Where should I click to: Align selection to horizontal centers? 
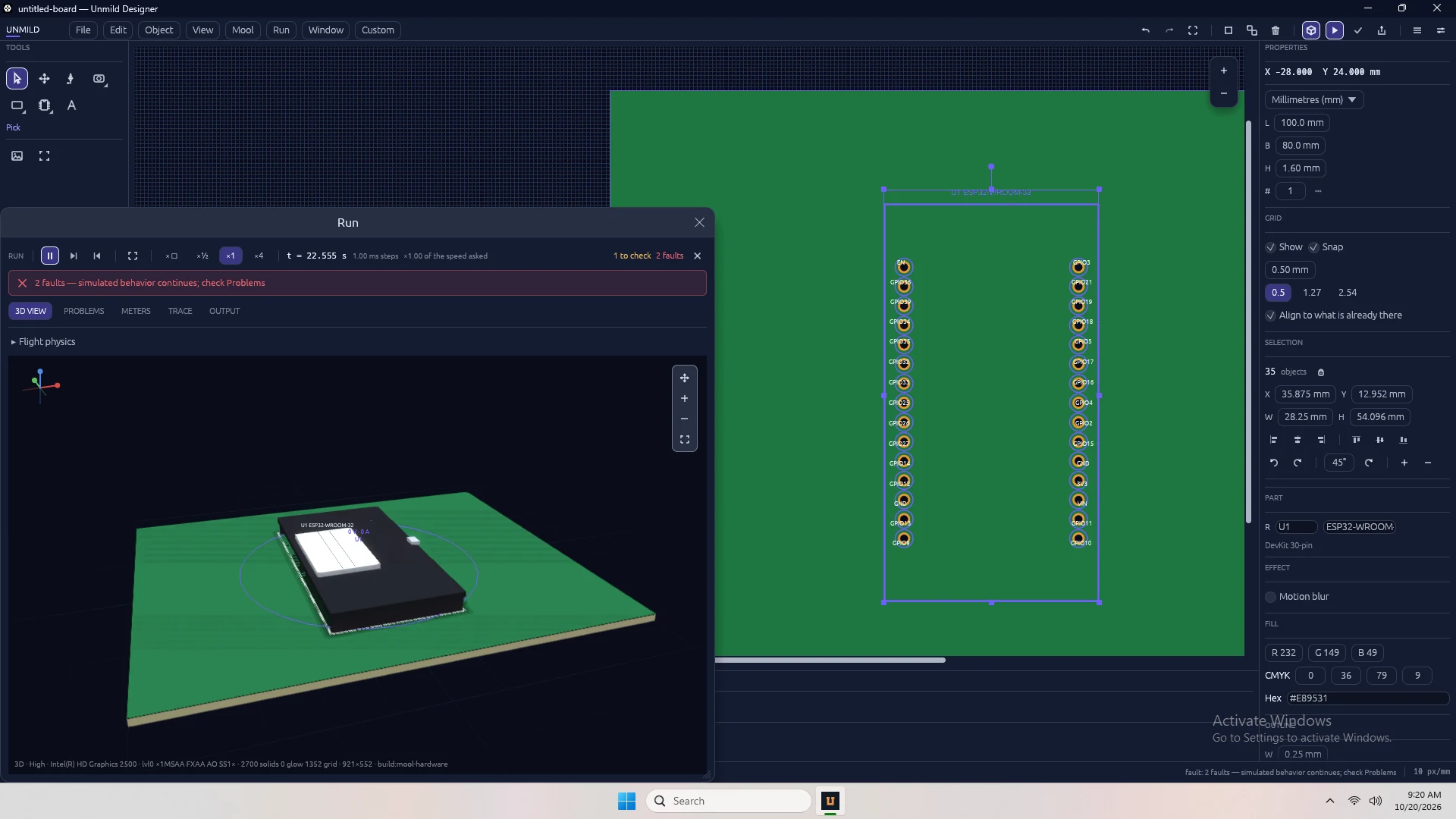click(x=1298, y=440)
